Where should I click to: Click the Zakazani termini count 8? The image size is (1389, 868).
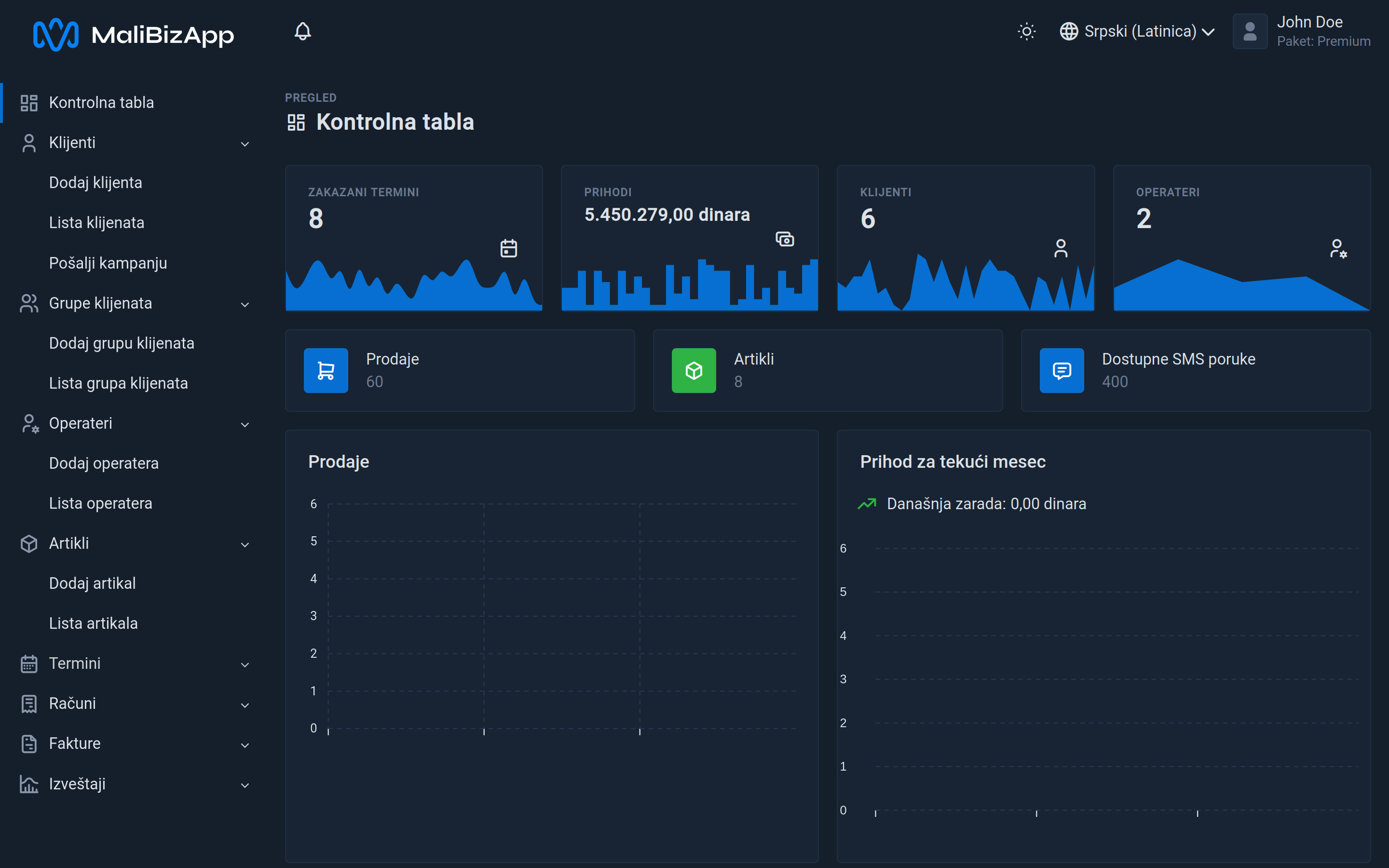(x=316, y=219)
